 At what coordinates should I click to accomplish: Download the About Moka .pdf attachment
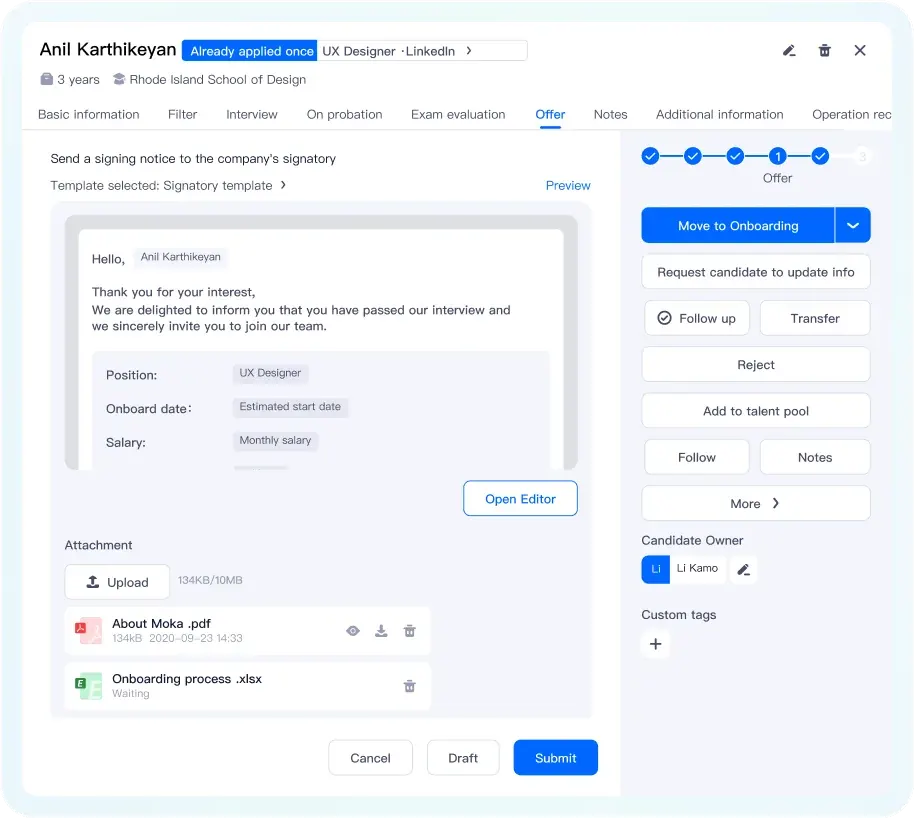tap(381, 631)
